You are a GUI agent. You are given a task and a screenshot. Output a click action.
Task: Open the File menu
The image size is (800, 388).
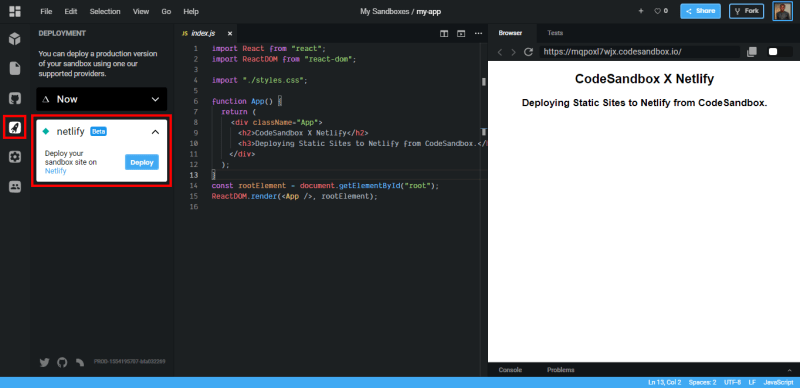46,11
